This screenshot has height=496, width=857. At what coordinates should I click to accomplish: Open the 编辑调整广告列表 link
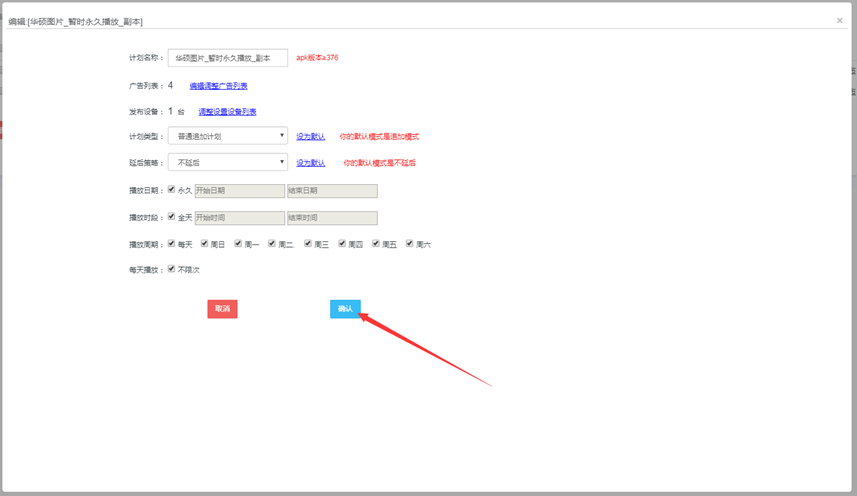coord(218,86)
